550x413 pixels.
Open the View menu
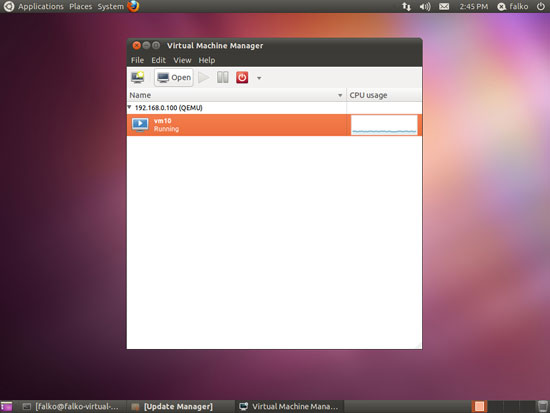tap(182, 60)
